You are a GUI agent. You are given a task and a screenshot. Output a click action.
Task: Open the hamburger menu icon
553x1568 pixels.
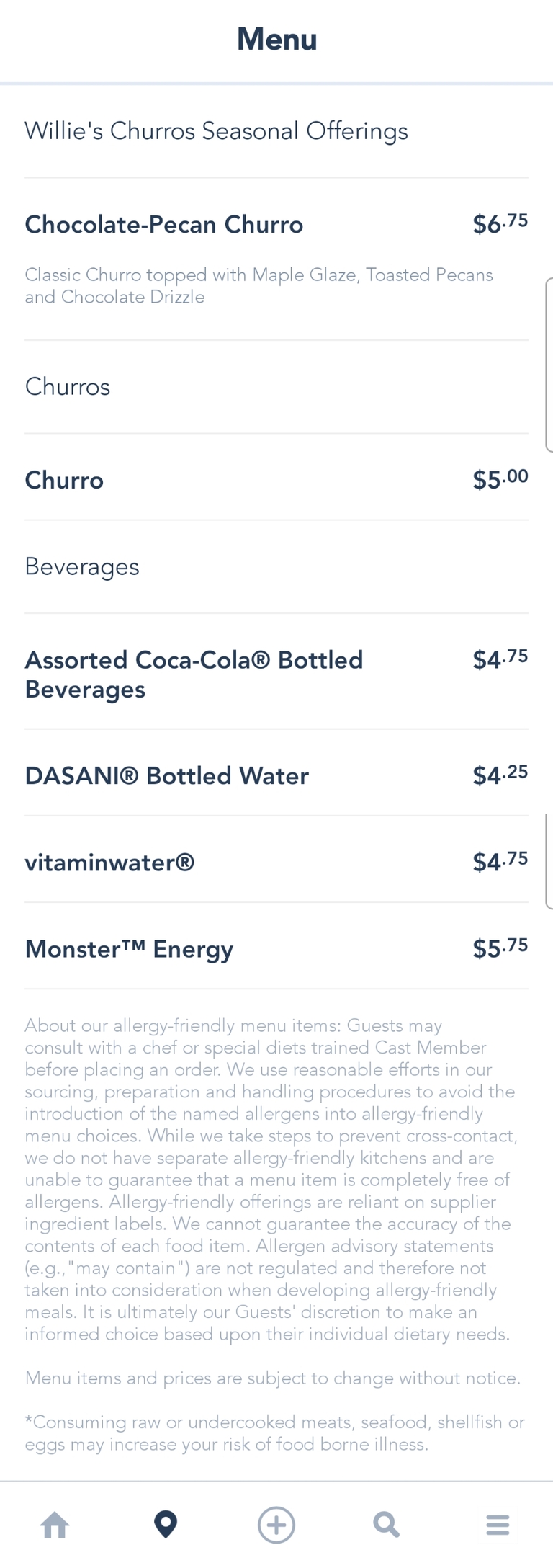(498, 1525)
